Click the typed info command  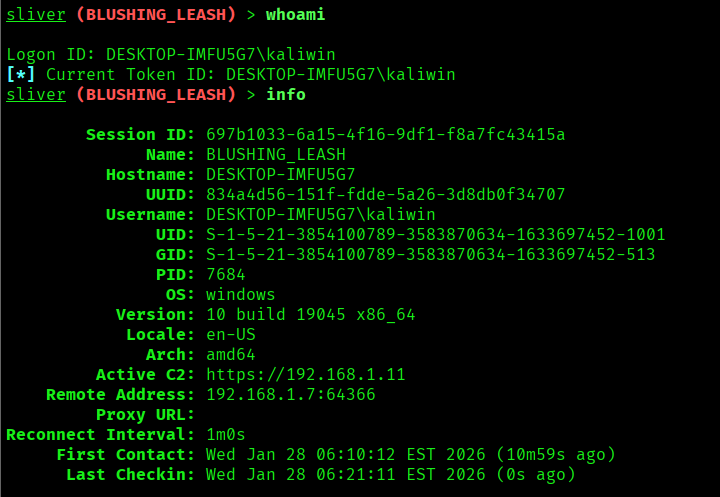pyautogui.click(x=285, y=95)
